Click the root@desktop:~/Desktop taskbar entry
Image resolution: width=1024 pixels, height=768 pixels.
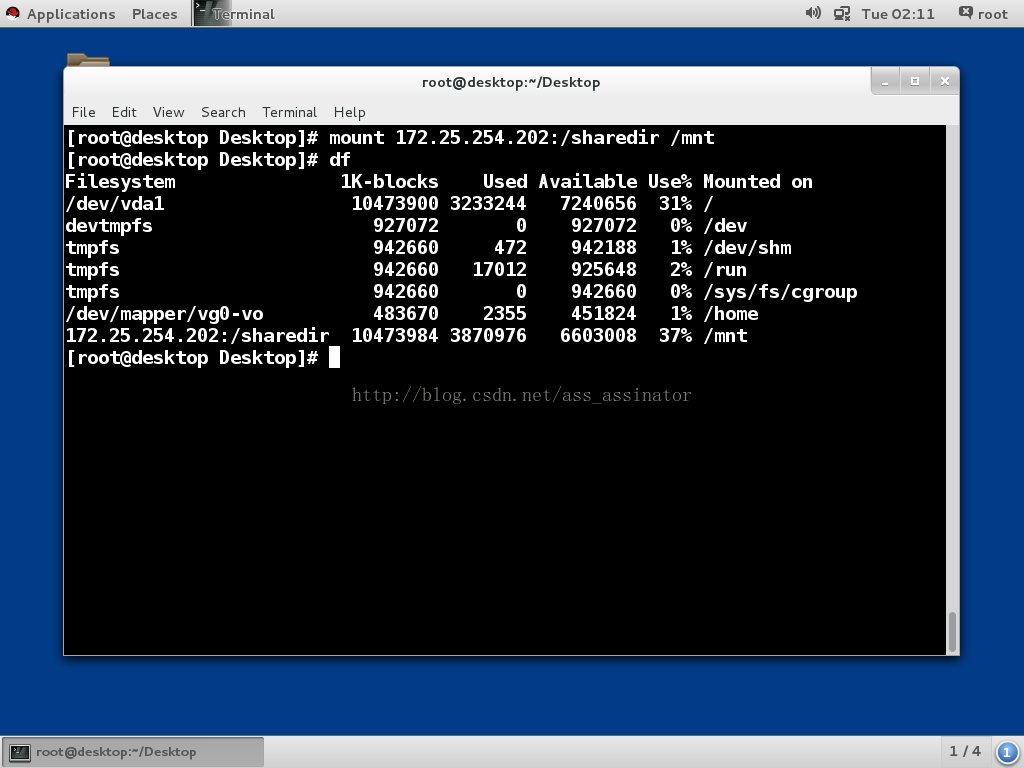(x=133, y=752)
